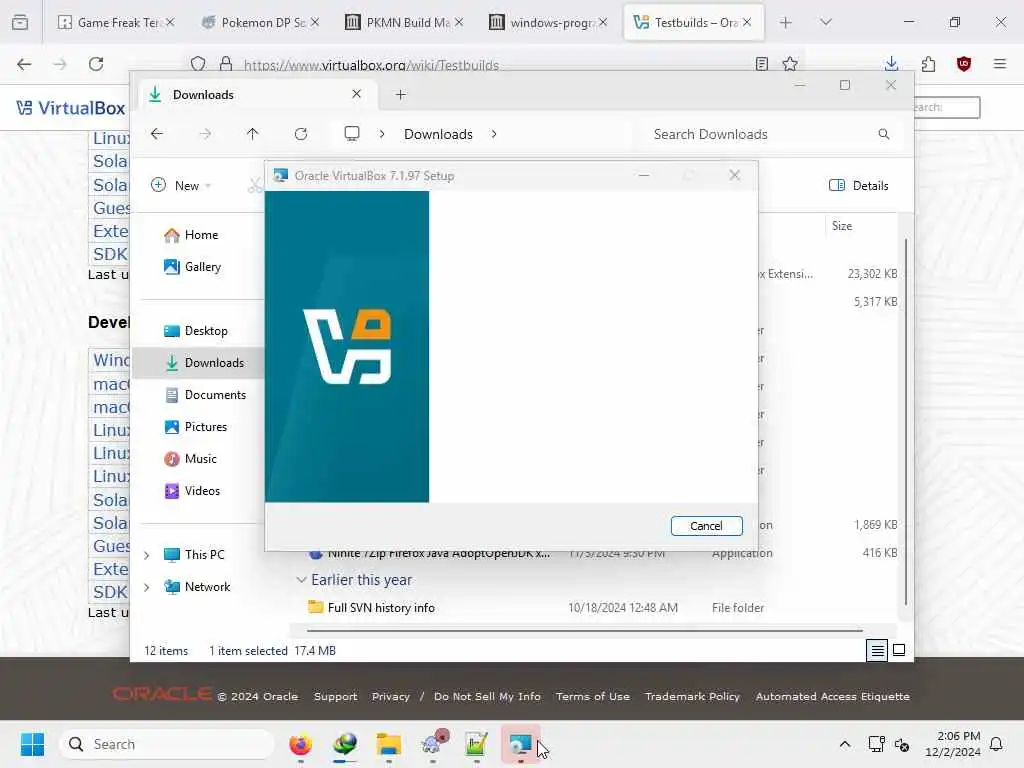This screenshot has width=1024, height=768.
Task: Click the File Explorer horizontal scrollbar
Action: [584, 631]
